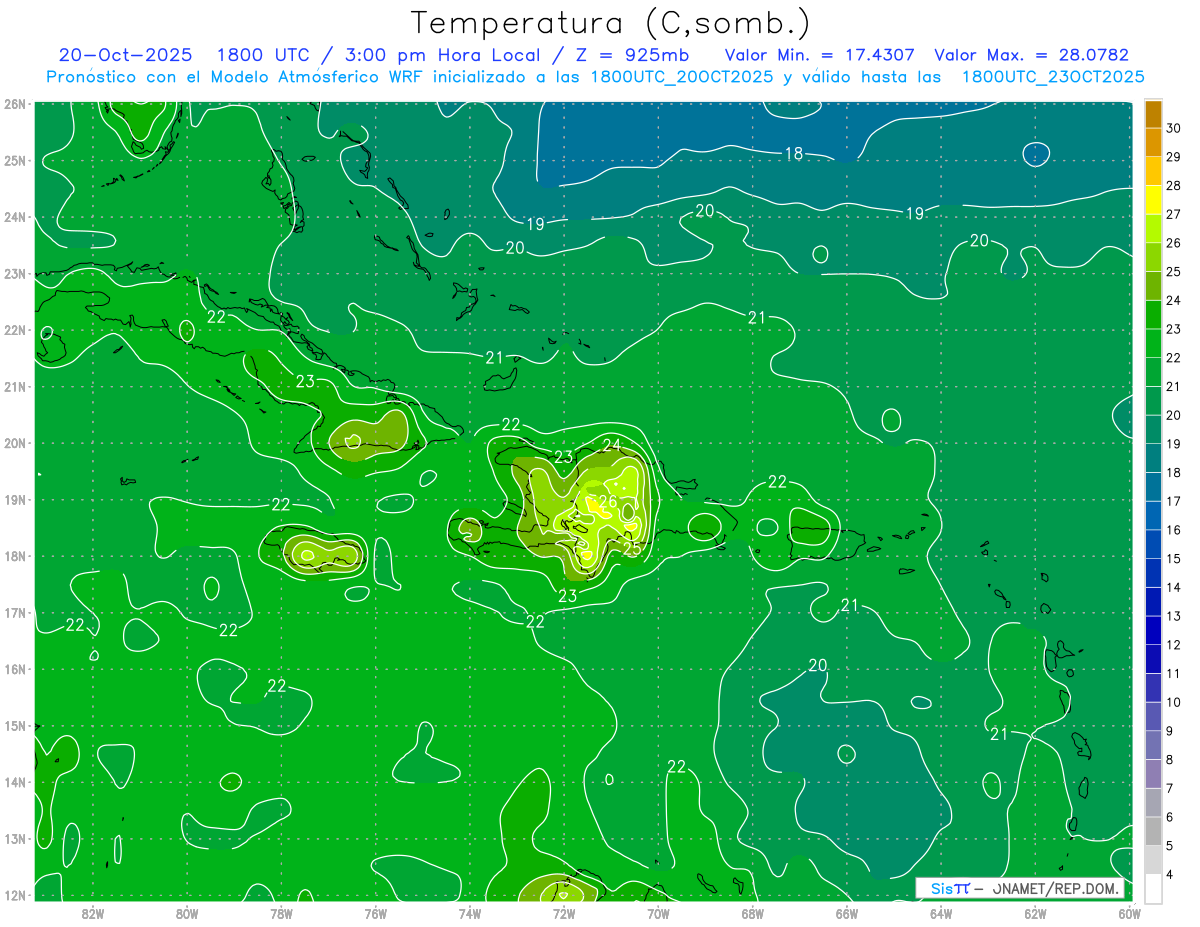Click the '18' contour label on the map

[794, 154]
